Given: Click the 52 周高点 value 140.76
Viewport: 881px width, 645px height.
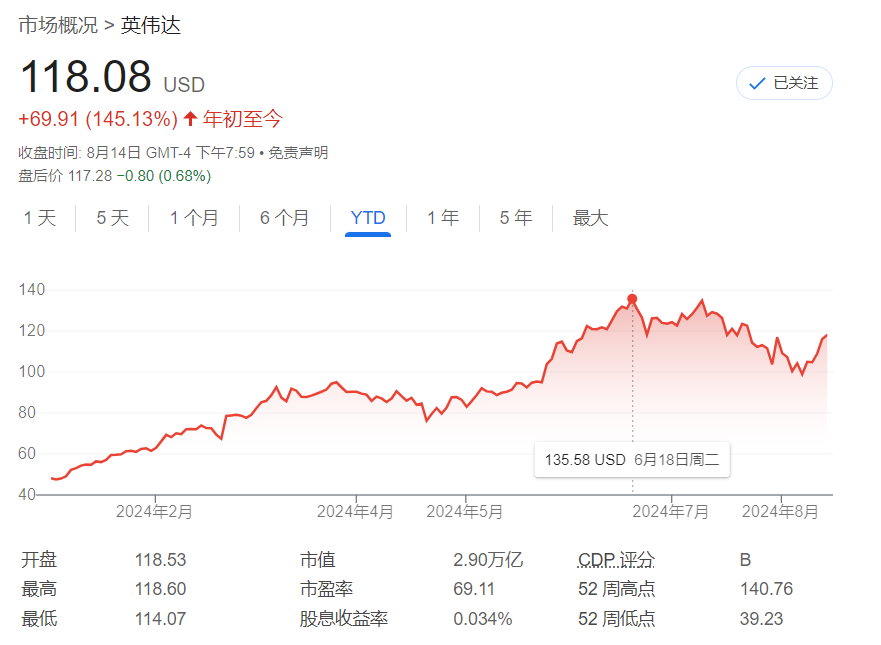Looking at the screenshot, I should [766, 589].
